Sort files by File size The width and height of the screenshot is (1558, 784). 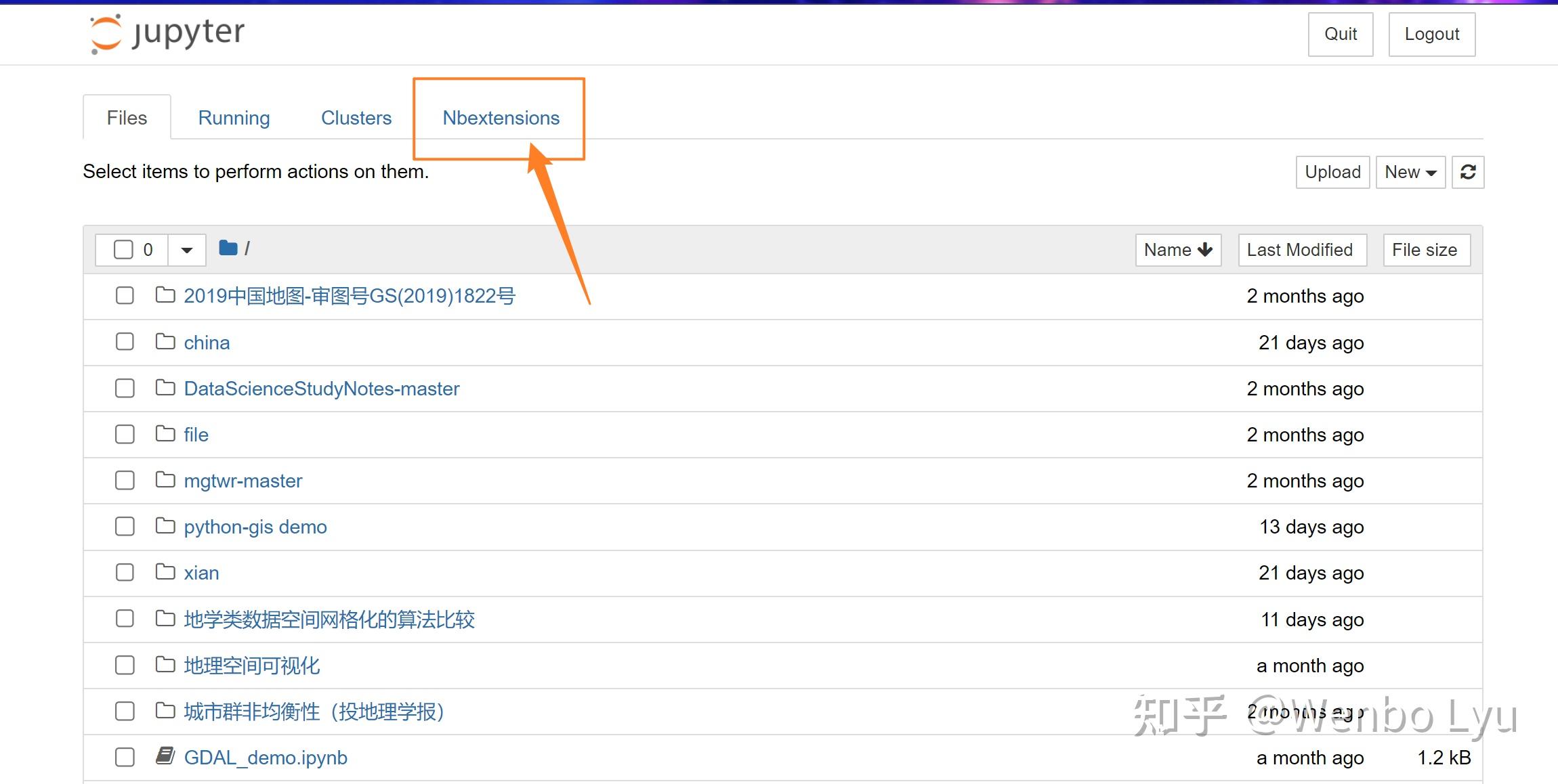[x=1425, y=250]
